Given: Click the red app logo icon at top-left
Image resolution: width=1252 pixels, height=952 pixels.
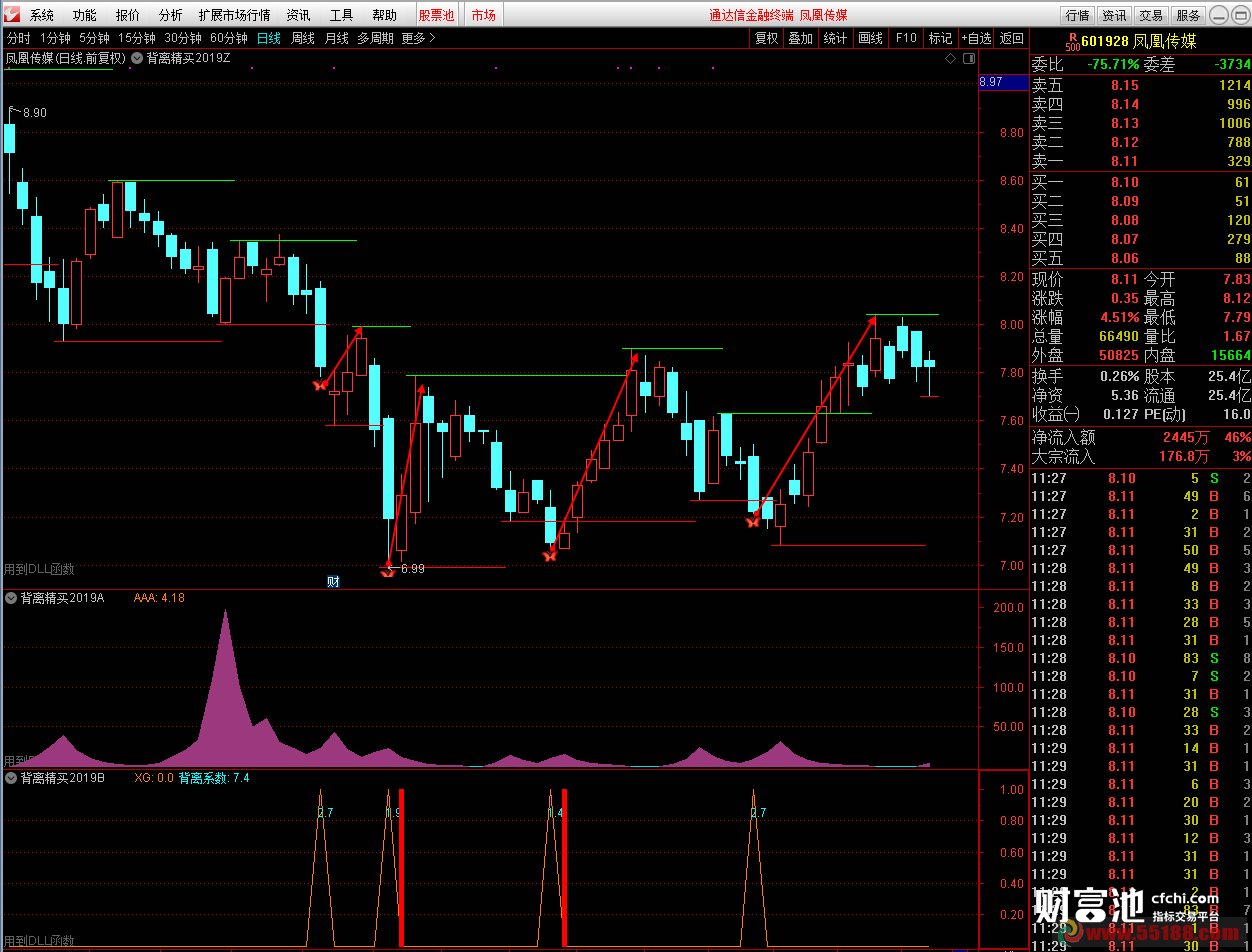Looking at the screenshot, I should coord(10,15).
